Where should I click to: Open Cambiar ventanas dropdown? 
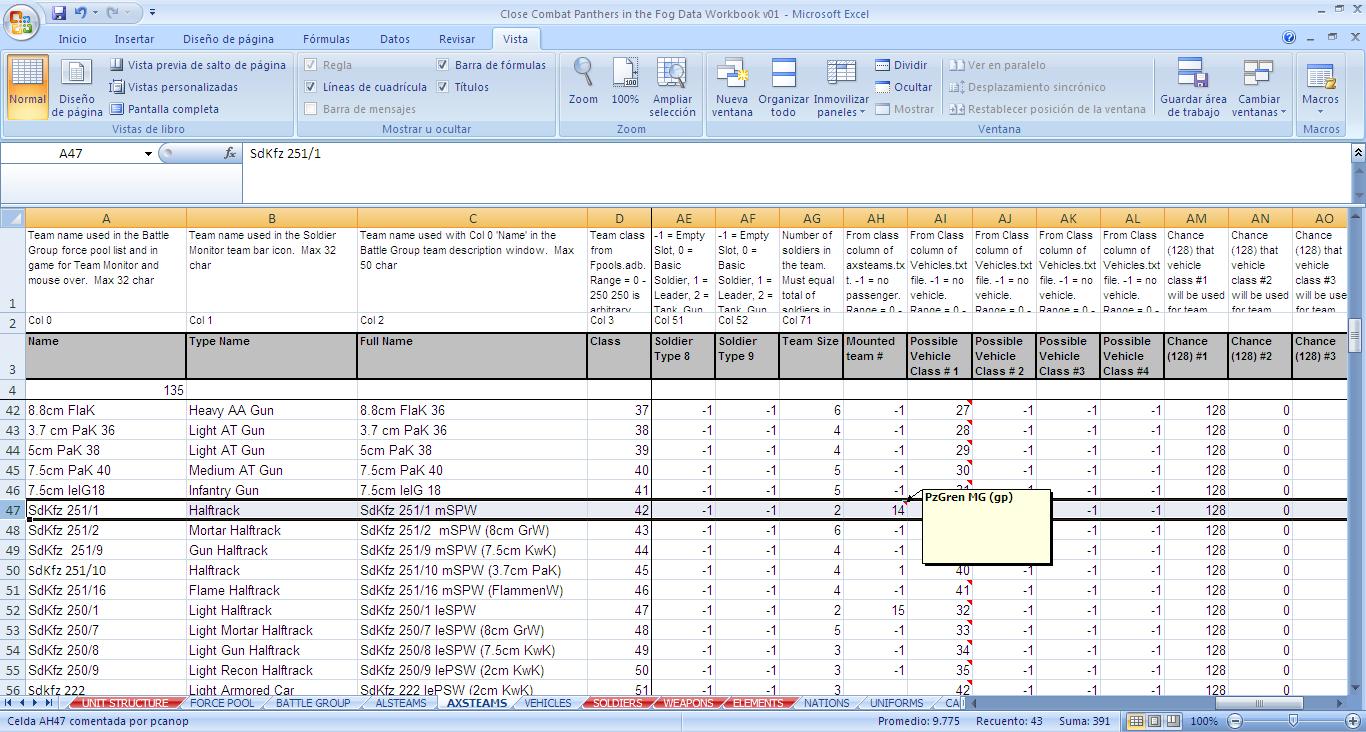1258,87
